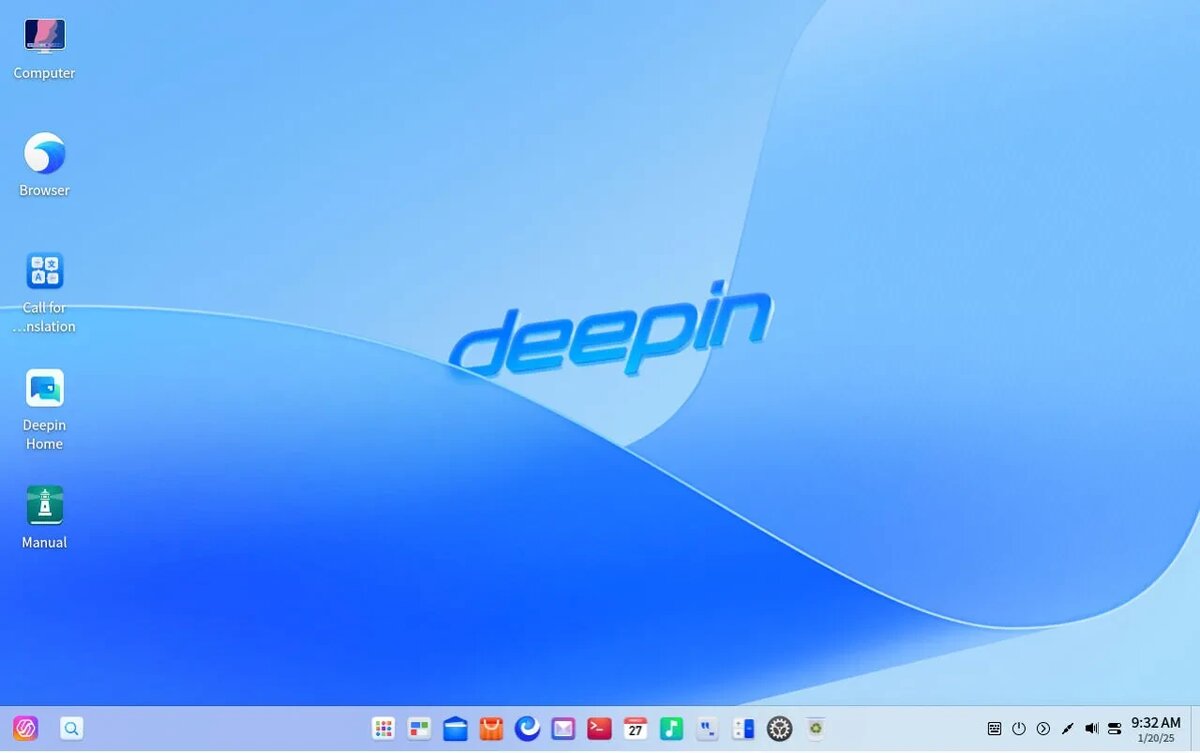This screenshot has height=753, width=1200.
Task: Open the green Music player dock icon
Action: 671,729
